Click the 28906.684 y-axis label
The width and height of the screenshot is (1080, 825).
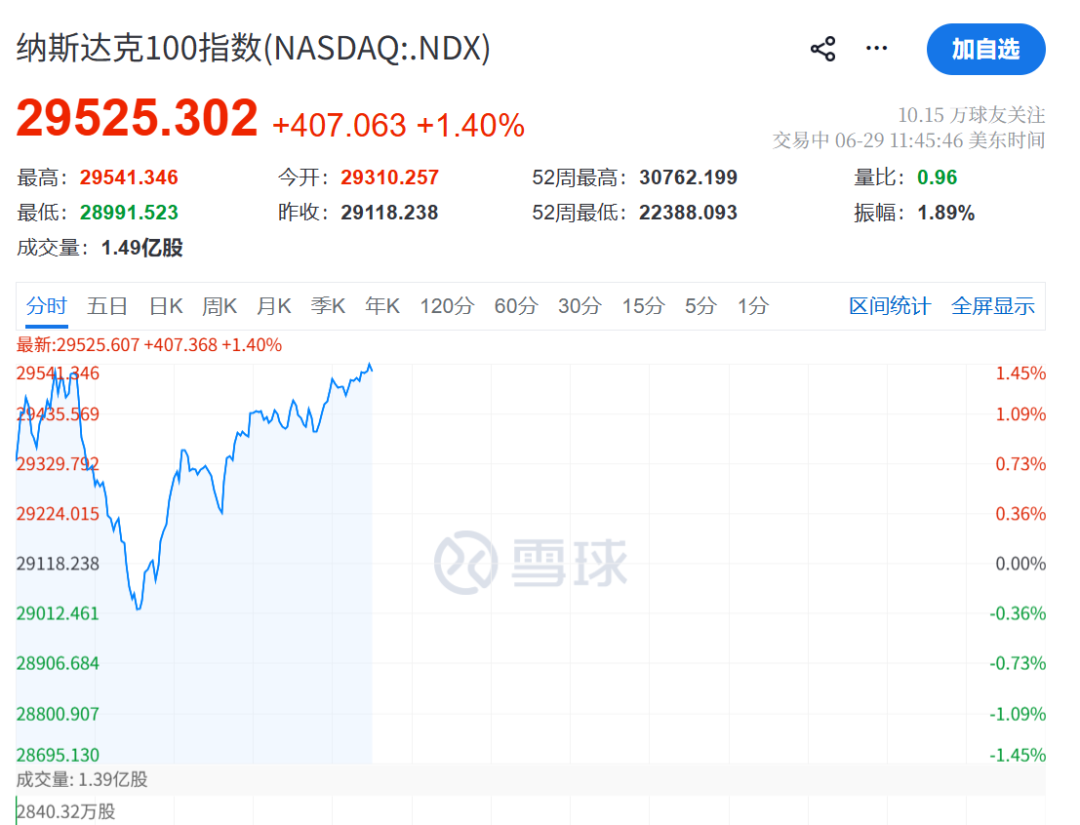pos(58,663)
